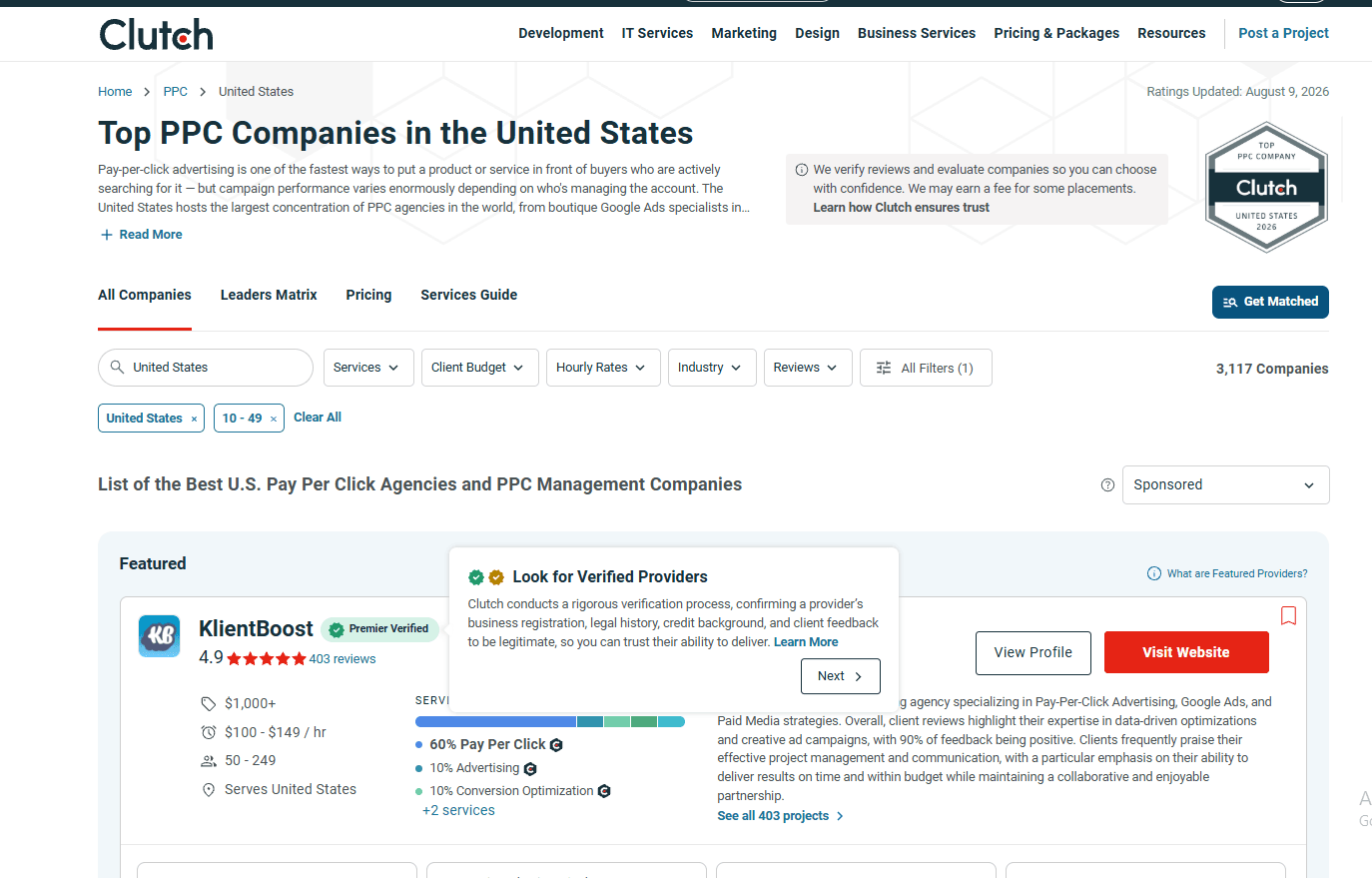Click the KlientBoost company logo
The width and height of the screenshot is (1372, 878).
pyautogui.click(x=159, y=636)
